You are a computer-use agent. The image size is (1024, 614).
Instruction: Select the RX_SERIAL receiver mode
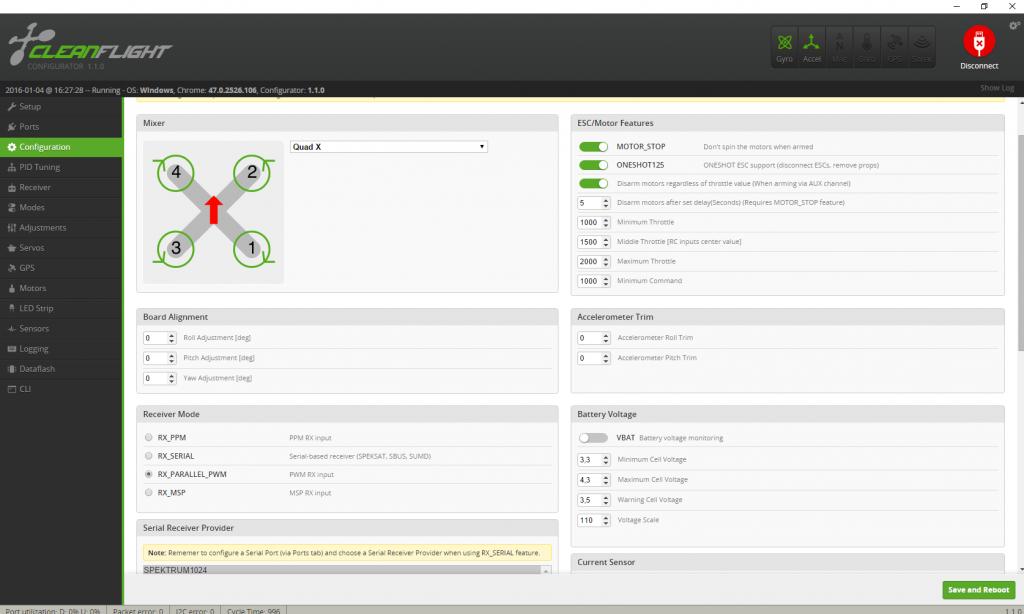150,456
